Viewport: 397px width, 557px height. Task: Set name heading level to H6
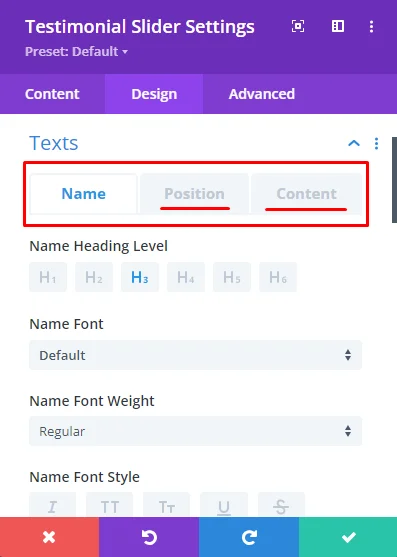(278, 277)
